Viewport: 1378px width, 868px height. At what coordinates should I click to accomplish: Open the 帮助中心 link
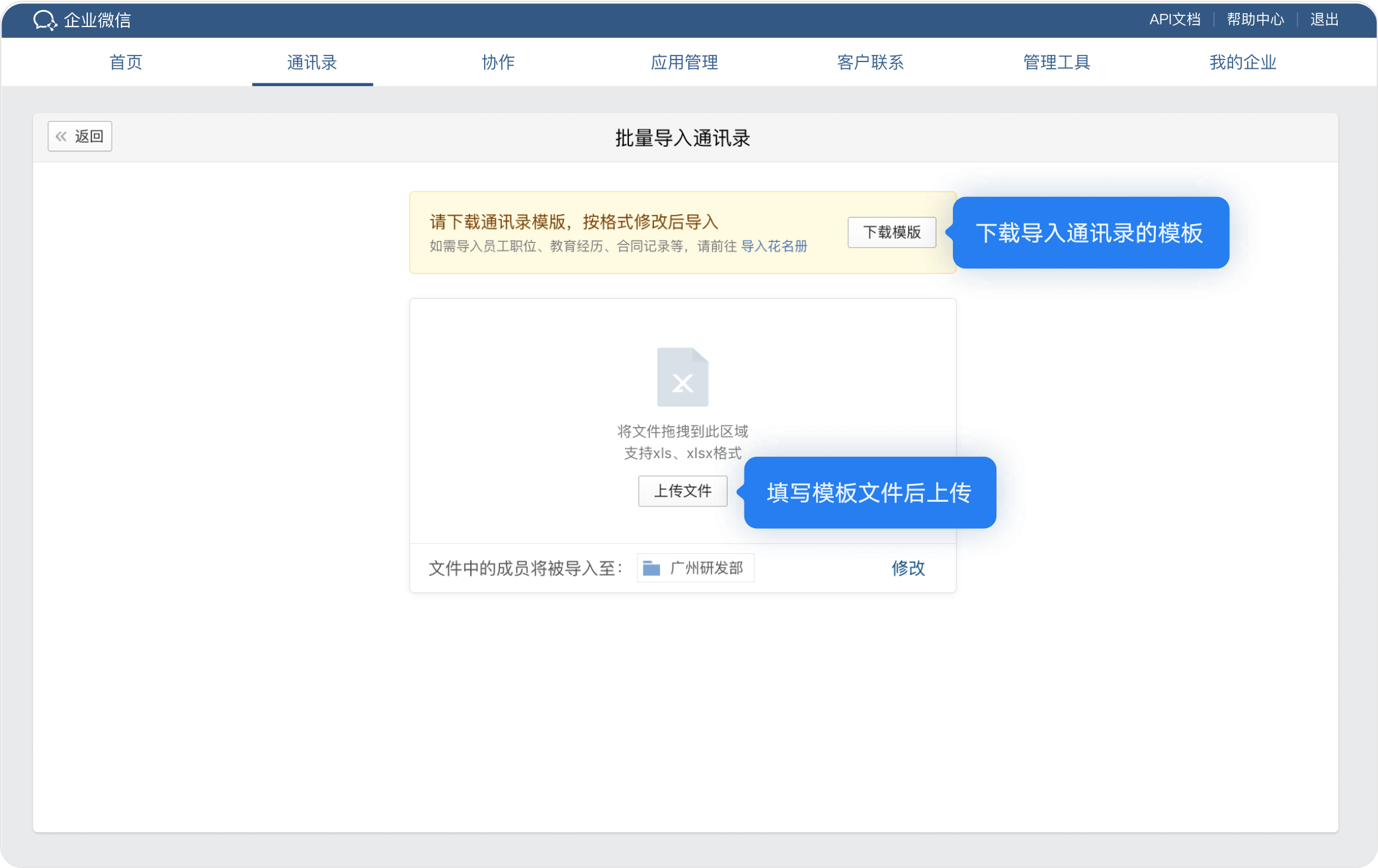[x=1255, y=20]
